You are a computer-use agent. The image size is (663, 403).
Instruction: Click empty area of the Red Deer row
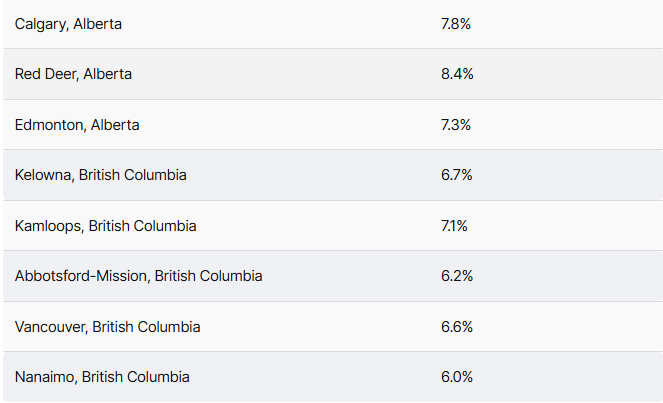pos(288,74)
